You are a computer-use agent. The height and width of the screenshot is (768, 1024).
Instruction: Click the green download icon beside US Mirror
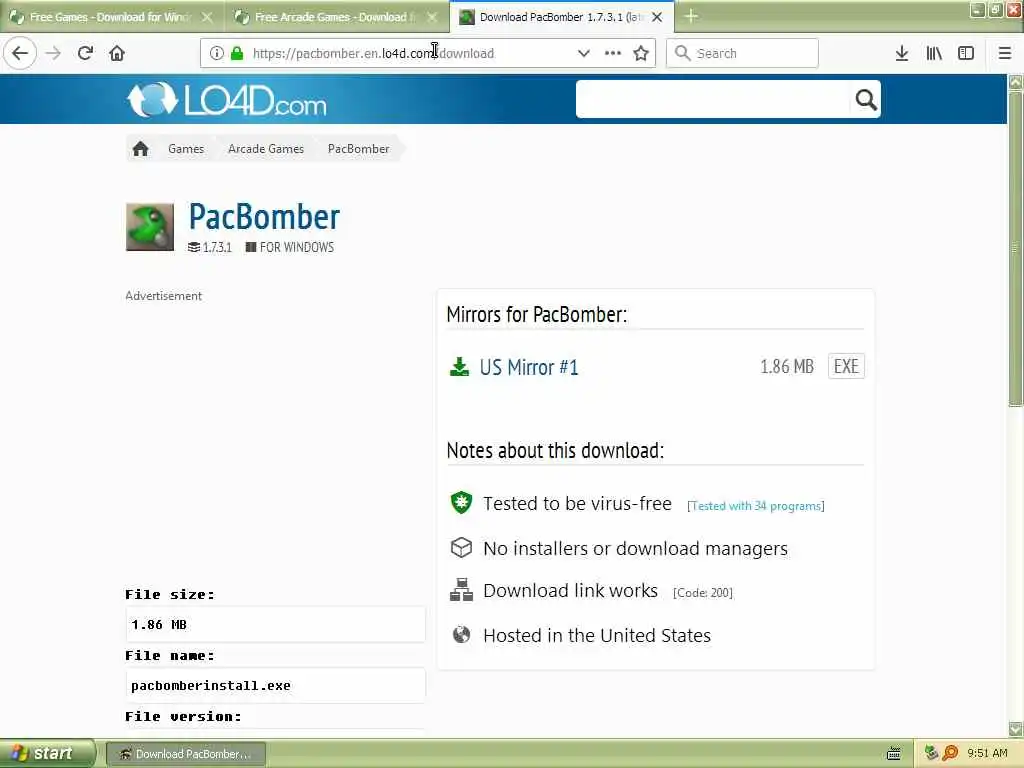coord(460,367)
